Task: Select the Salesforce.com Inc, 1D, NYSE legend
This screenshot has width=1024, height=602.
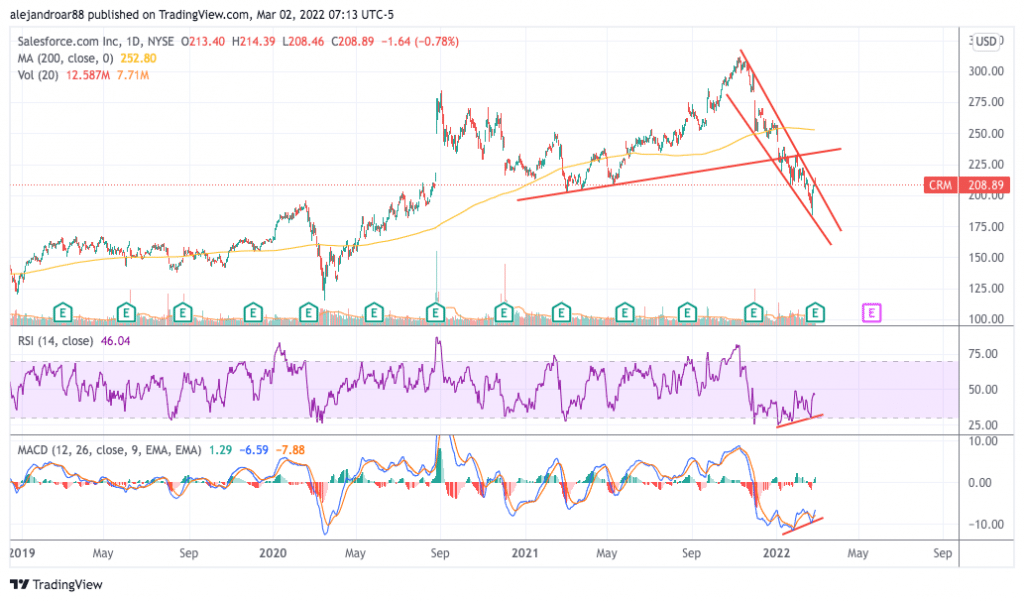Action: click(95, 41)
